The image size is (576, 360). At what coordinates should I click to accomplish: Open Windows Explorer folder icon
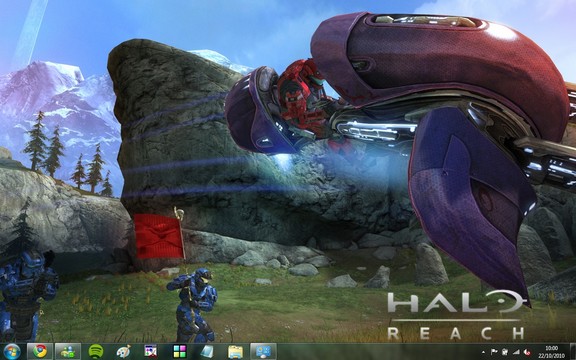coord(235,352)
